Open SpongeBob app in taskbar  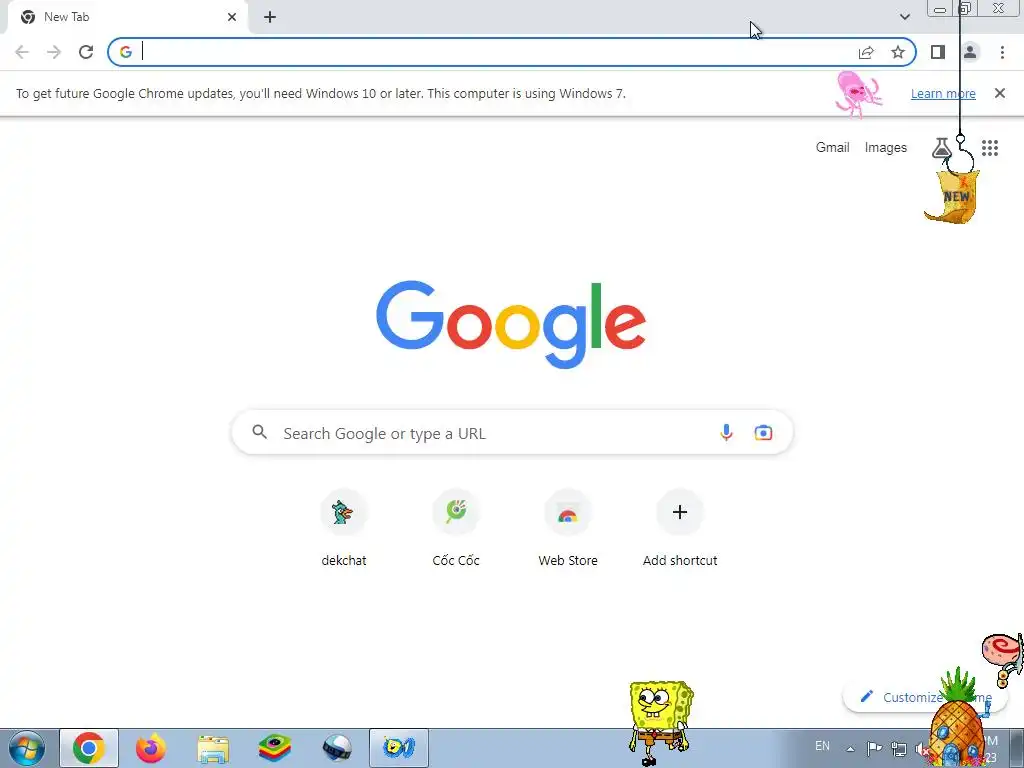click(399, 748)
